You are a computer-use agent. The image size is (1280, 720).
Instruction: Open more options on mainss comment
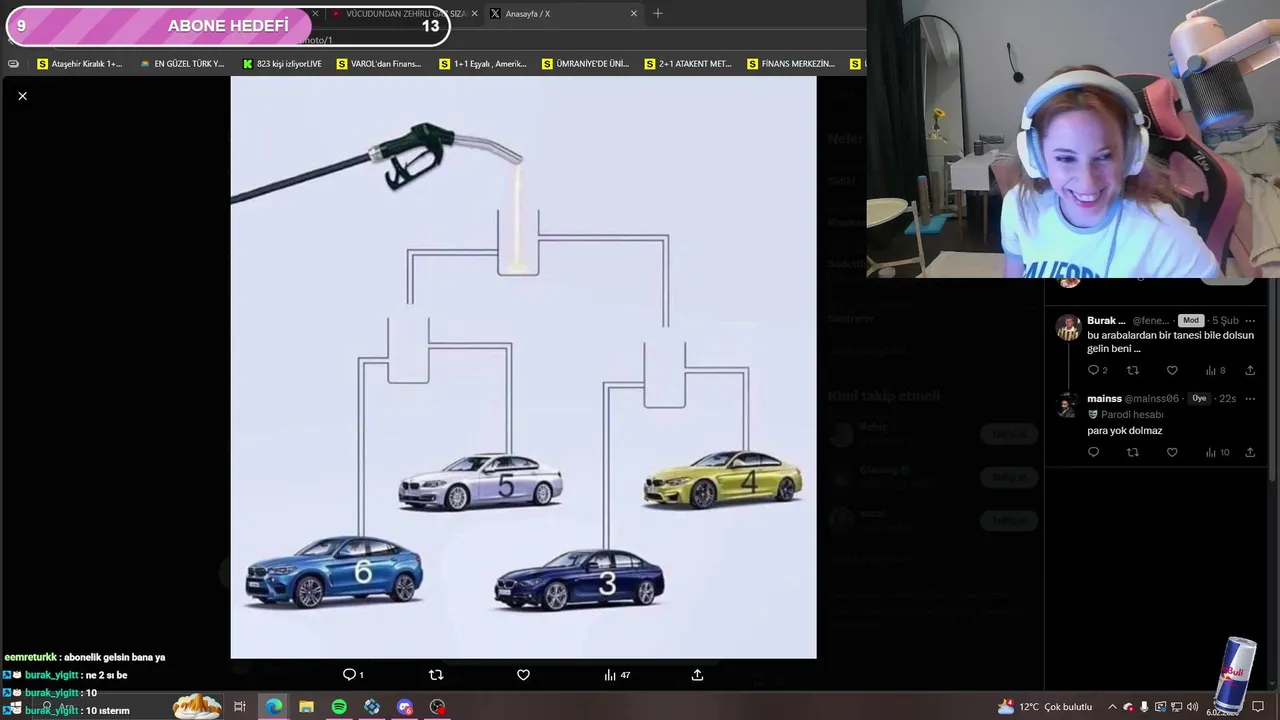pos(1250,399)
